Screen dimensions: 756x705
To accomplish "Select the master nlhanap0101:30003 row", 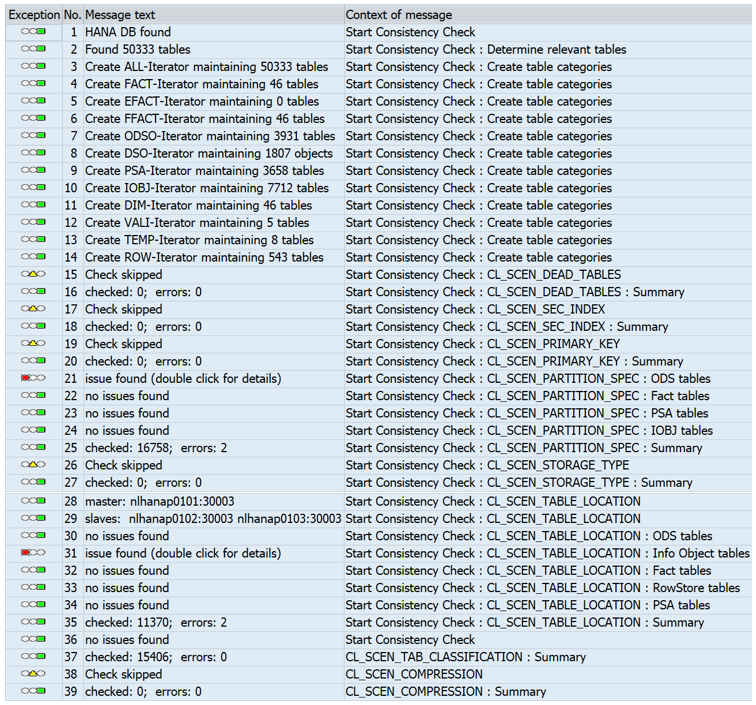I will coord(160,501).
